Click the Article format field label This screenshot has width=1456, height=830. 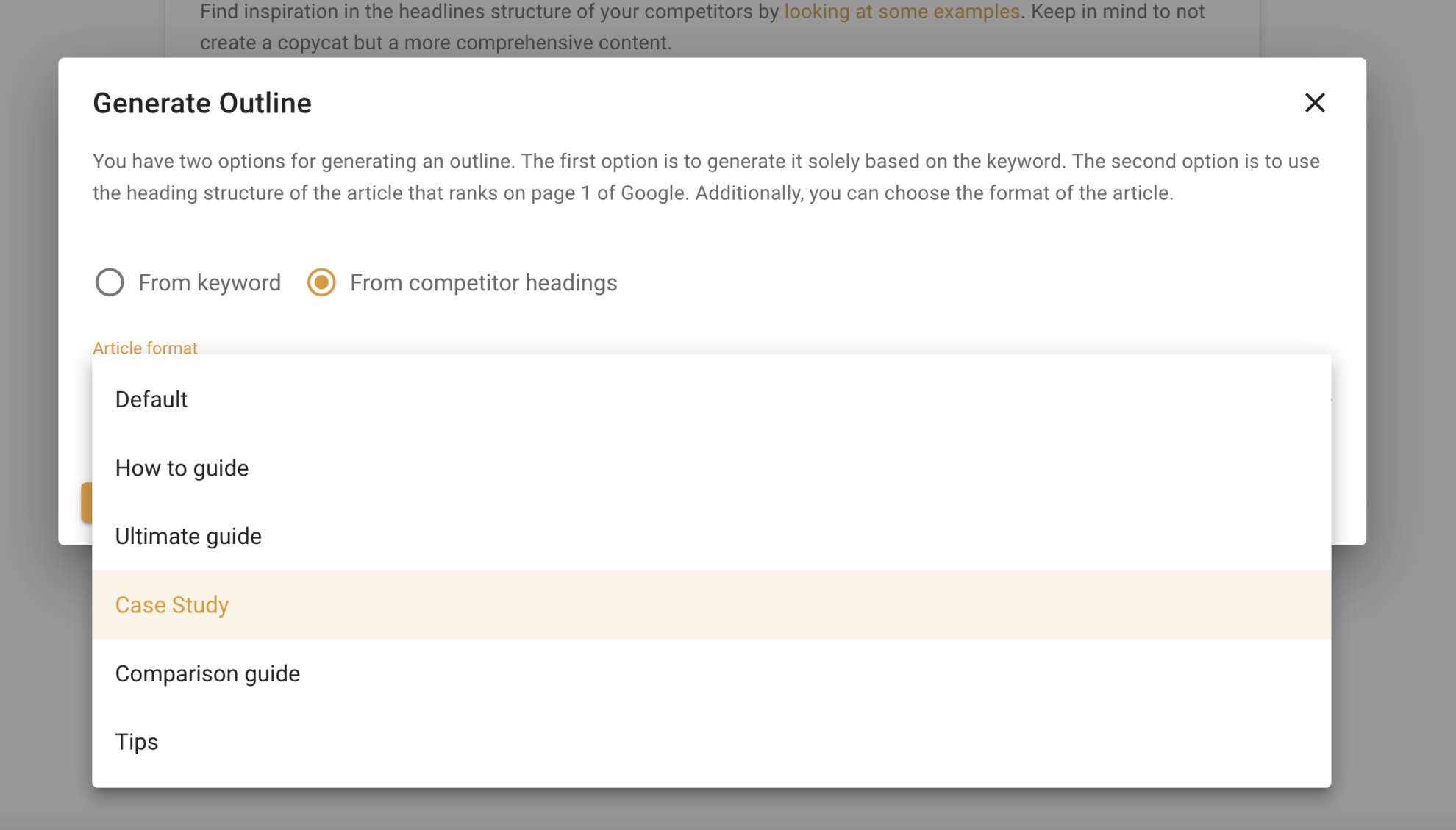[x=145, y=347]
